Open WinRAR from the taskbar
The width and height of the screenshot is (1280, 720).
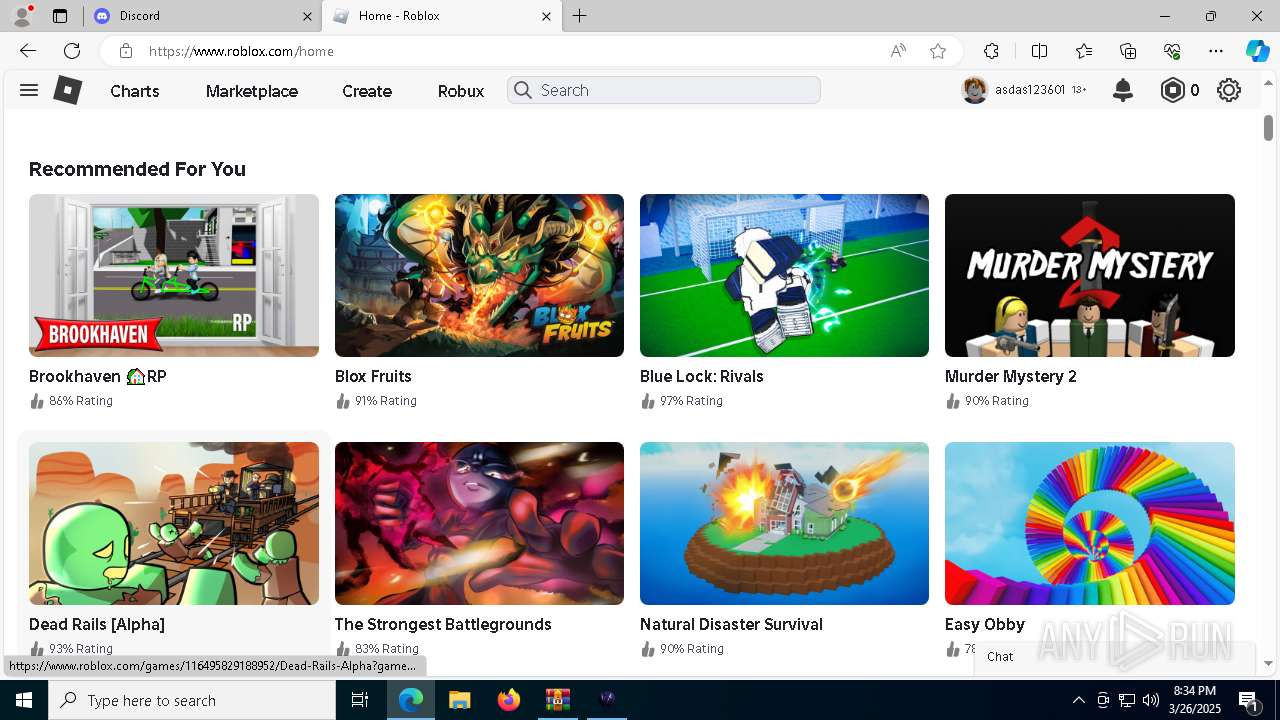[557, 700]
